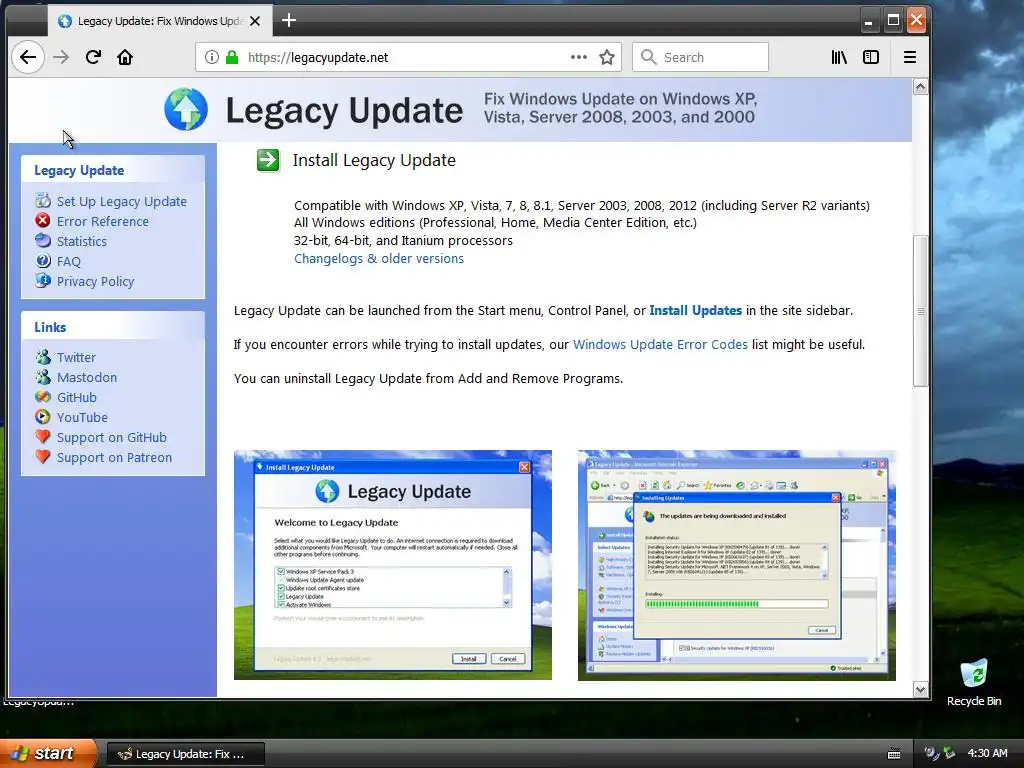Focus the browser Search box

700,57
